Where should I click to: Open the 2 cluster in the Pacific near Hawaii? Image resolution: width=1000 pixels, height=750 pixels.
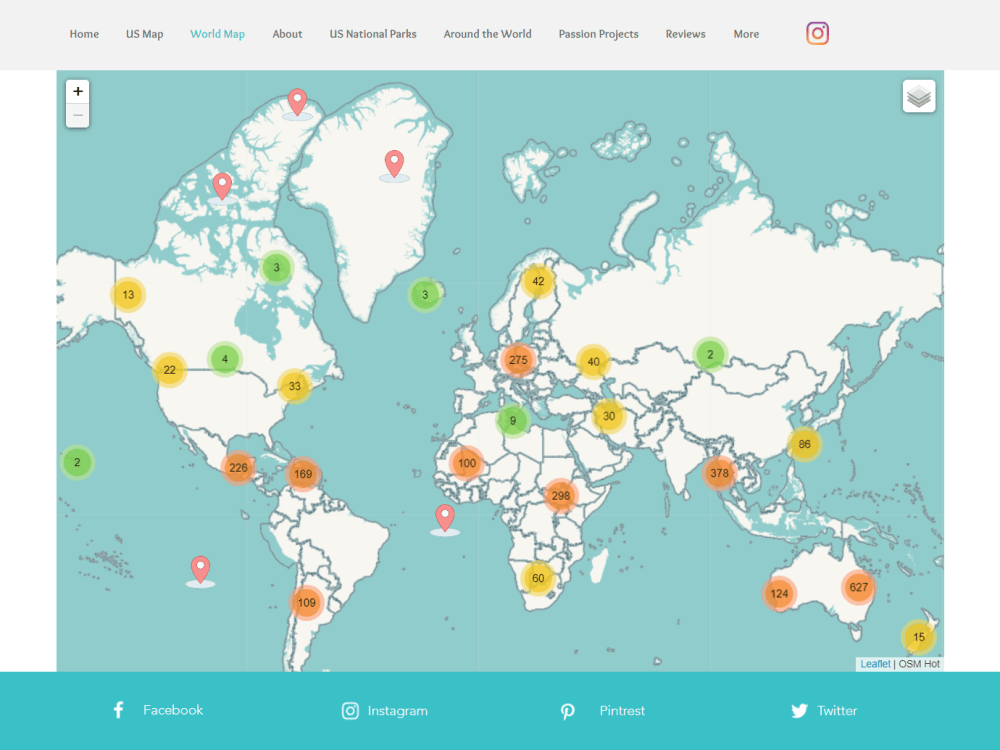[77, 462]
